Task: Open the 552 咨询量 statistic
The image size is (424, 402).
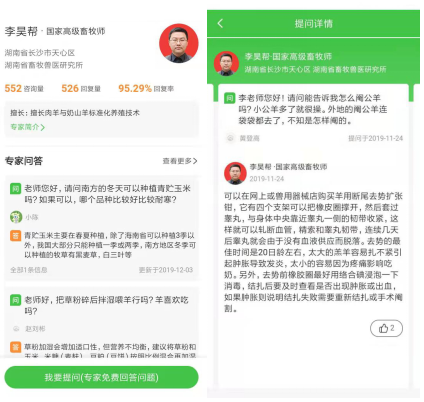Action: coord(24,89)
